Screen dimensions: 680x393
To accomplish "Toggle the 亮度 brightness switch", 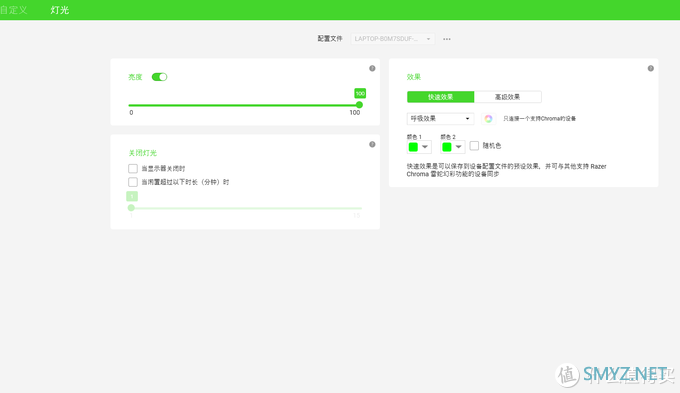I will click(x=159, y=77).
